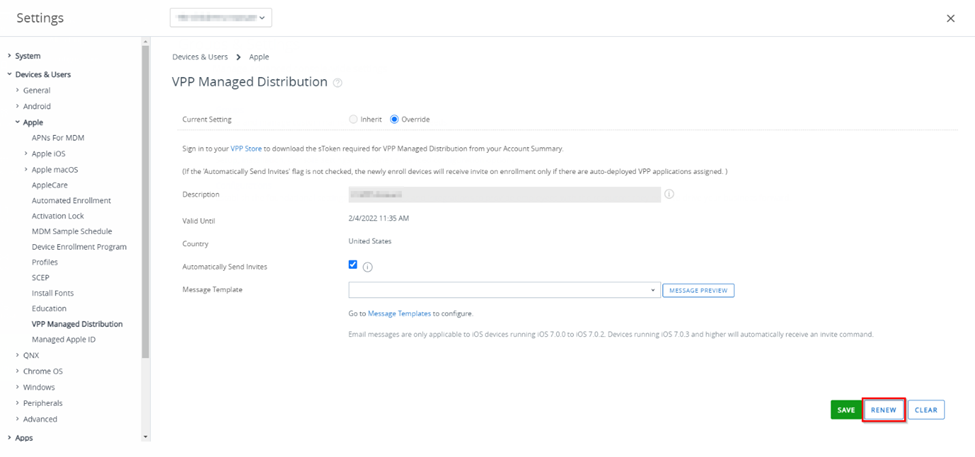Expand the Peripherals node
The height and width of the screenshot is (457, 975).
[x=17, y=403]
